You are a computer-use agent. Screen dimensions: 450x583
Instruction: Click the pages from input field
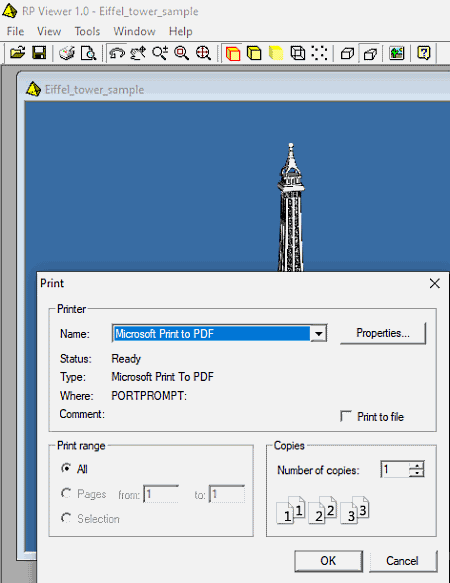click(161, 494)
